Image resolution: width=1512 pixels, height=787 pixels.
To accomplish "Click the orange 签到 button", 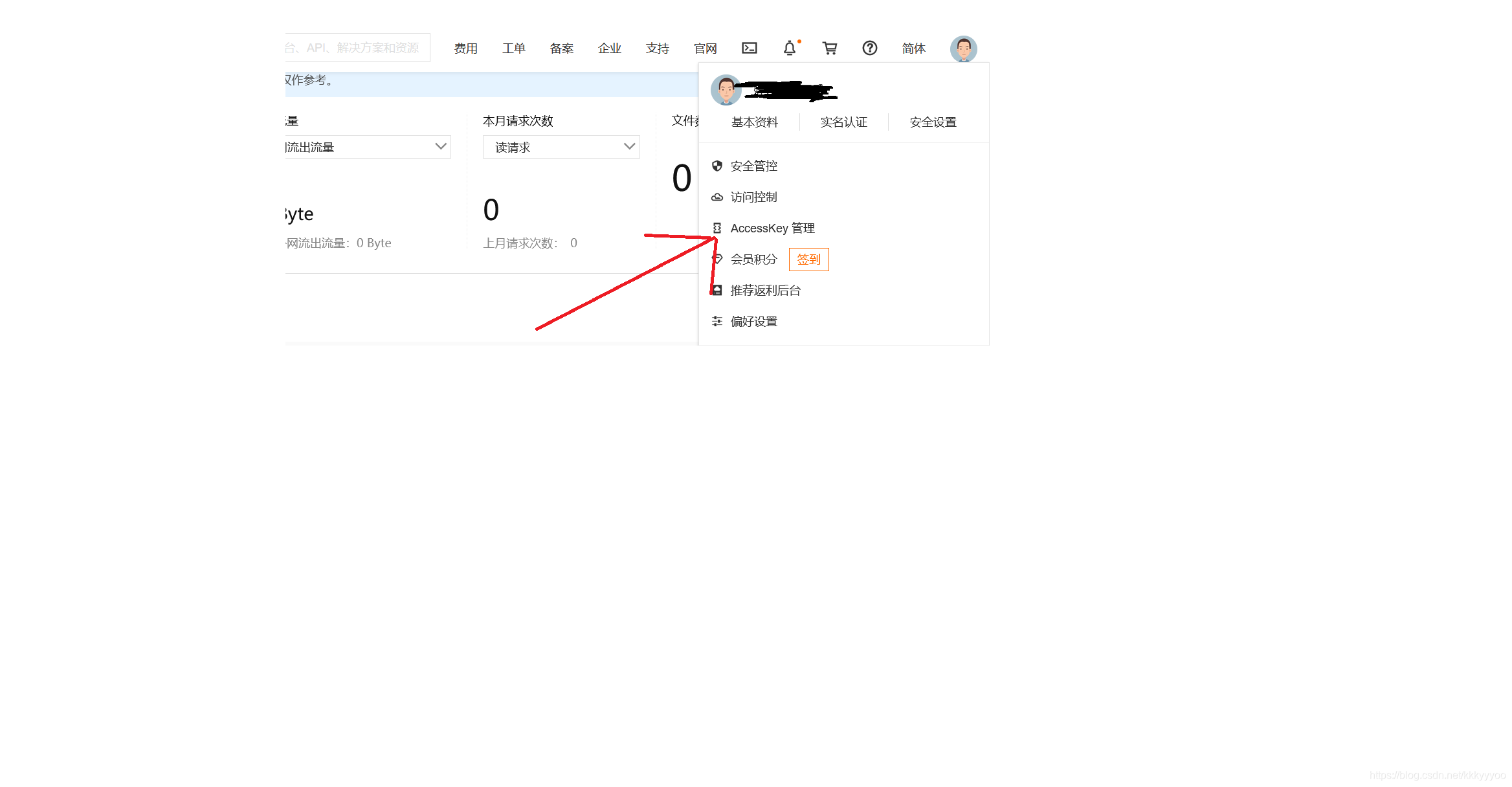I will click(808, 260).
